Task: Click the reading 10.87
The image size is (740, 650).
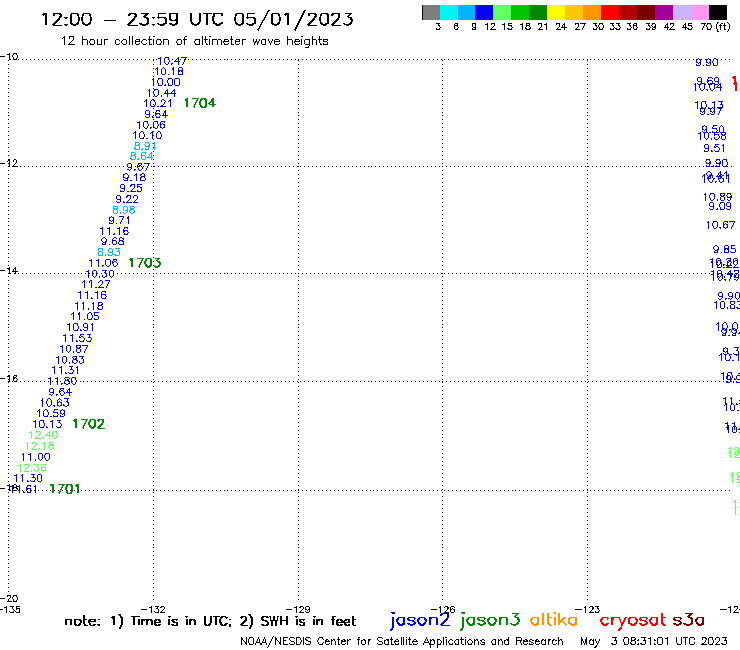Action: click(x=74, y=349)
